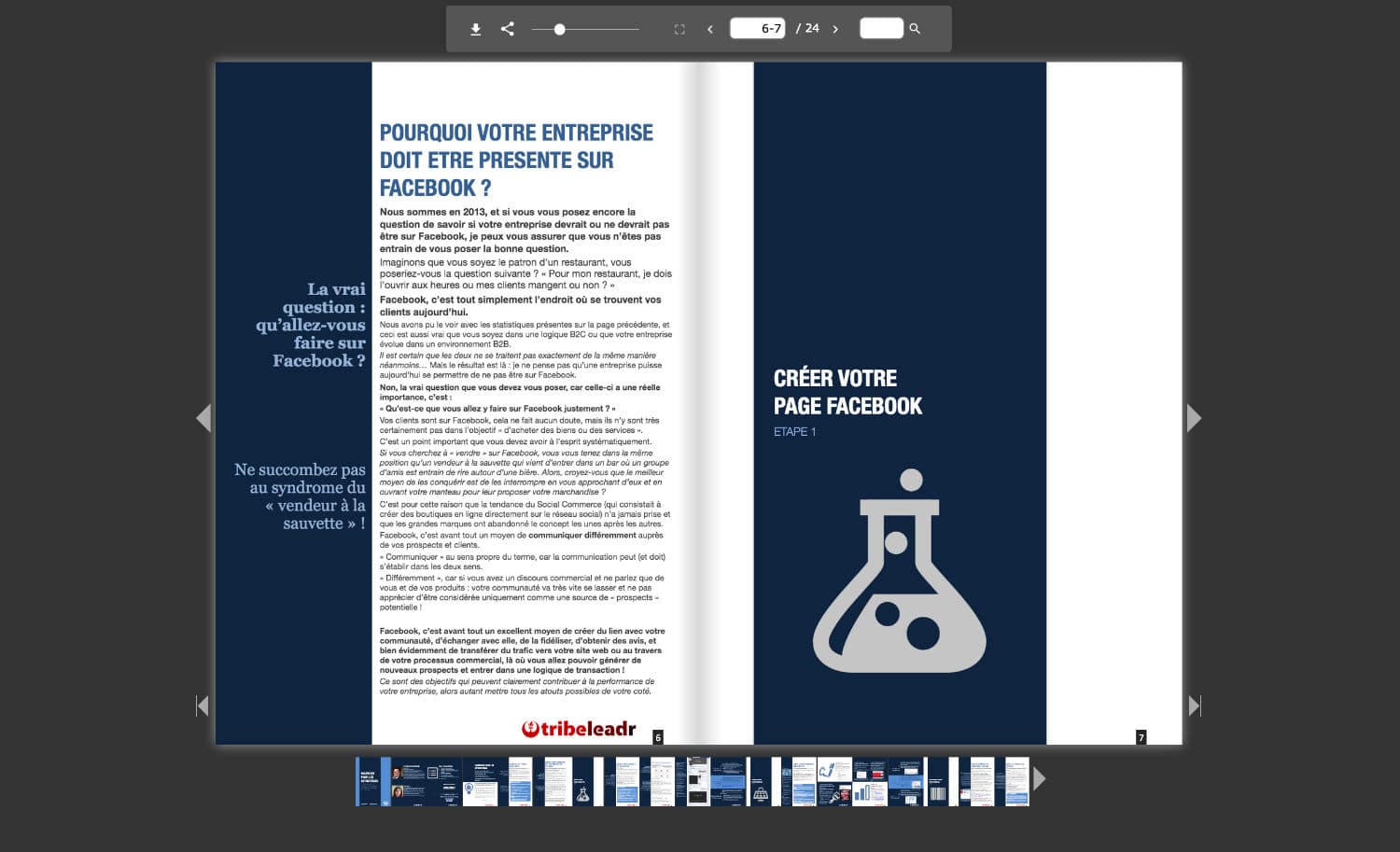Viewport: 1400px width, 852px height.
Task: Click the zoom slider handle
Action: click(x=559, y=29)
